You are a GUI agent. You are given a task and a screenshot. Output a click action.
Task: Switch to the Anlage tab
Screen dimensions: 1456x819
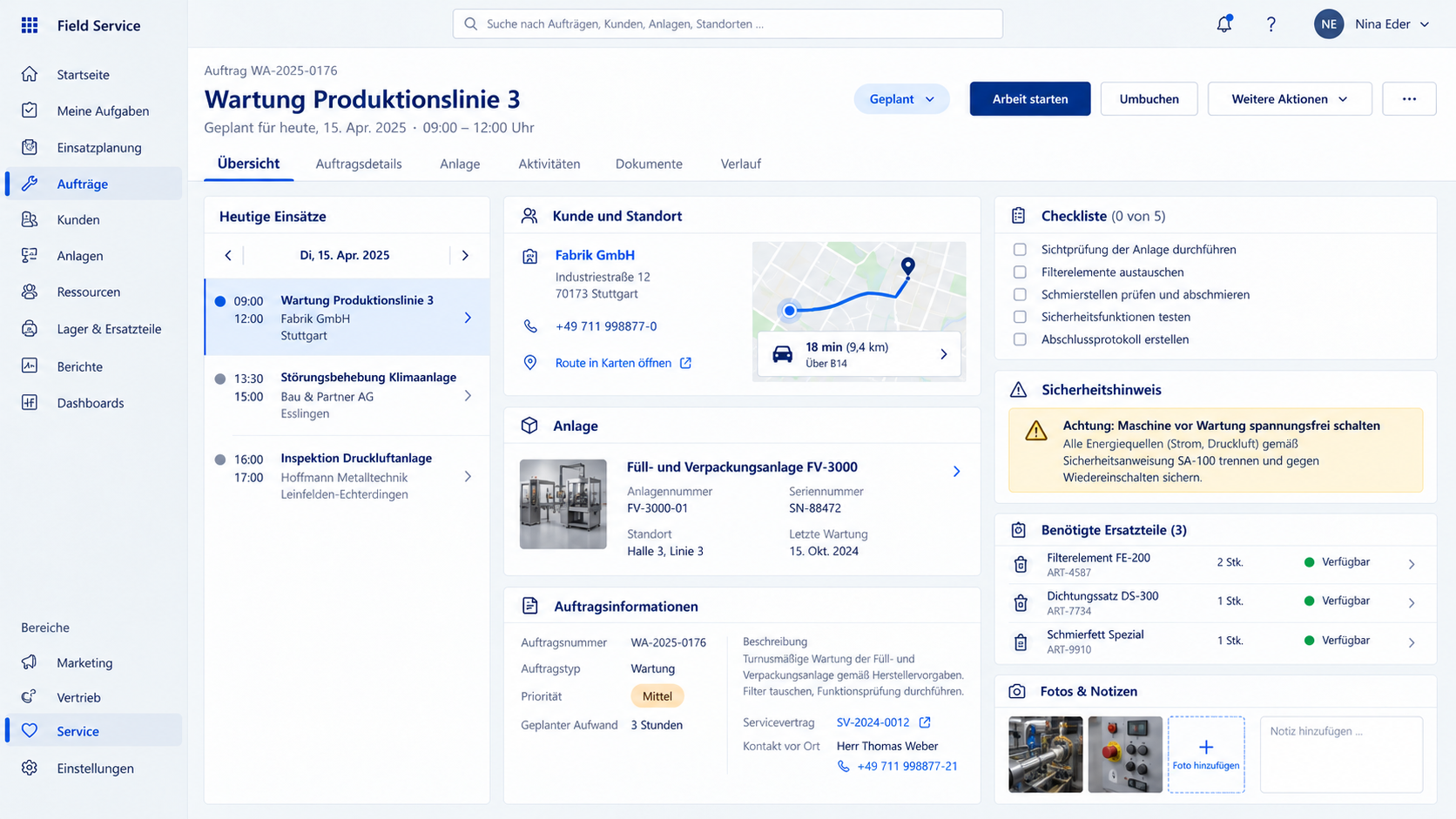[x=460, y=164]
